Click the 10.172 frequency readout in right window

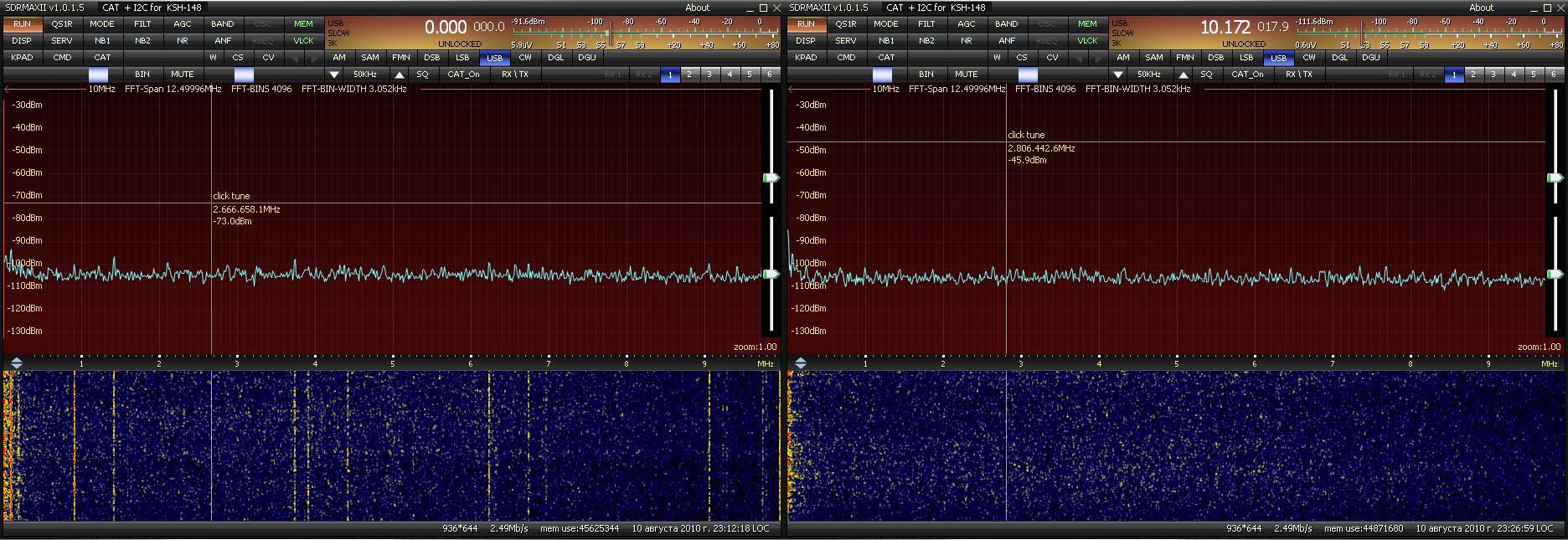1225,28
